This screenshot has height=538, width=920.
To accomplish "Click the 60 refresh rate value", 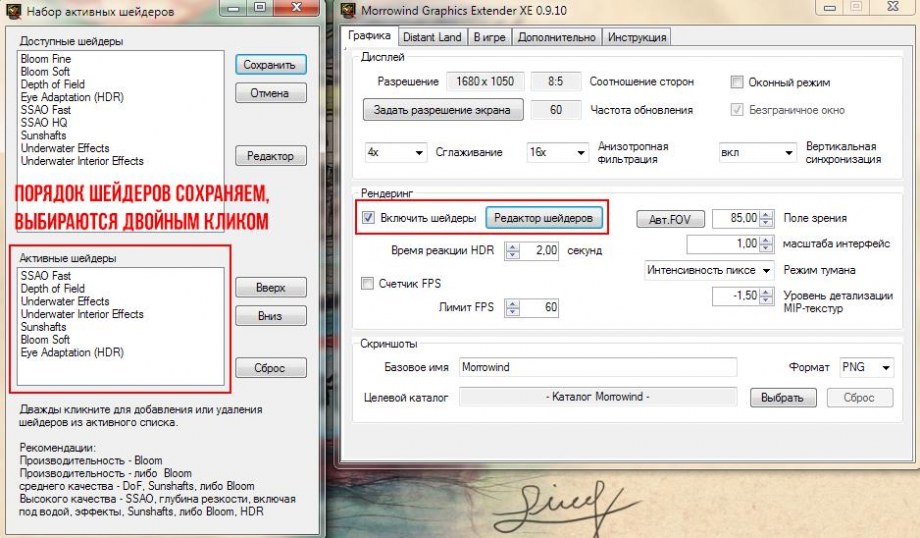I will pyautogui.click(x=556, y=110).
